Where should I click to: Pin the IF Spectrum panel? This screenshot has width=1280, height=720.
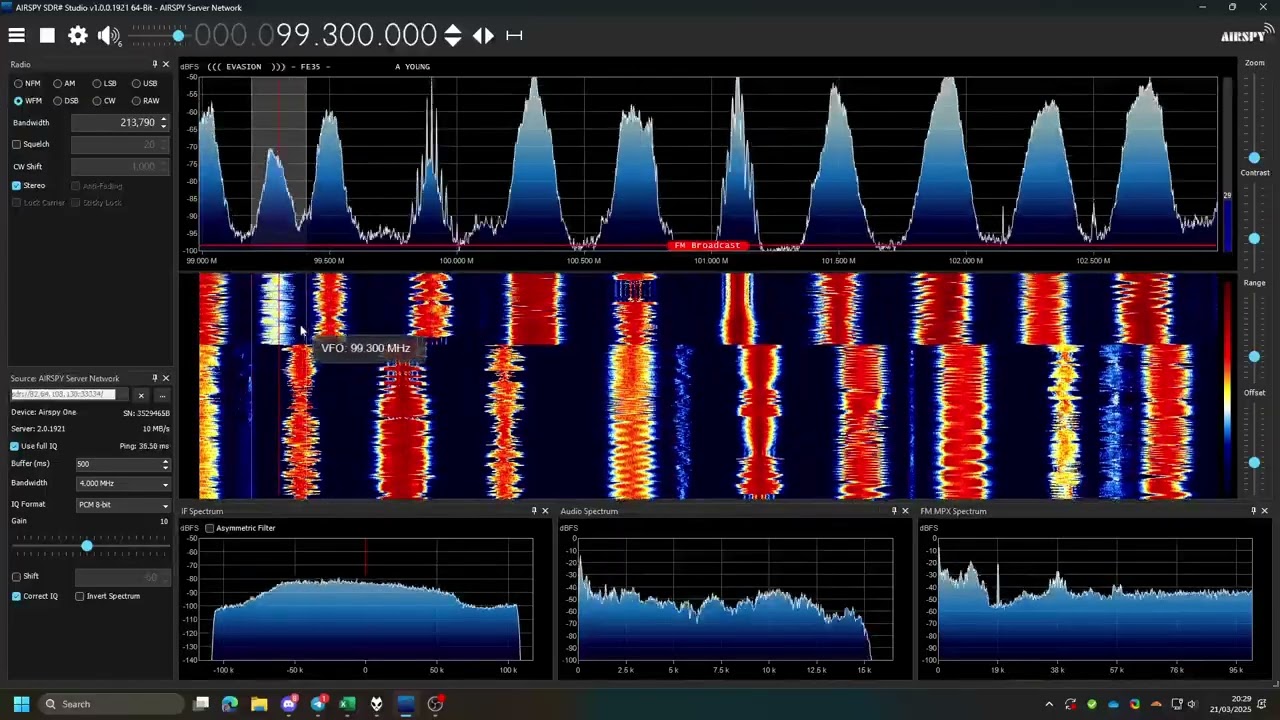(x=533, y=511)
